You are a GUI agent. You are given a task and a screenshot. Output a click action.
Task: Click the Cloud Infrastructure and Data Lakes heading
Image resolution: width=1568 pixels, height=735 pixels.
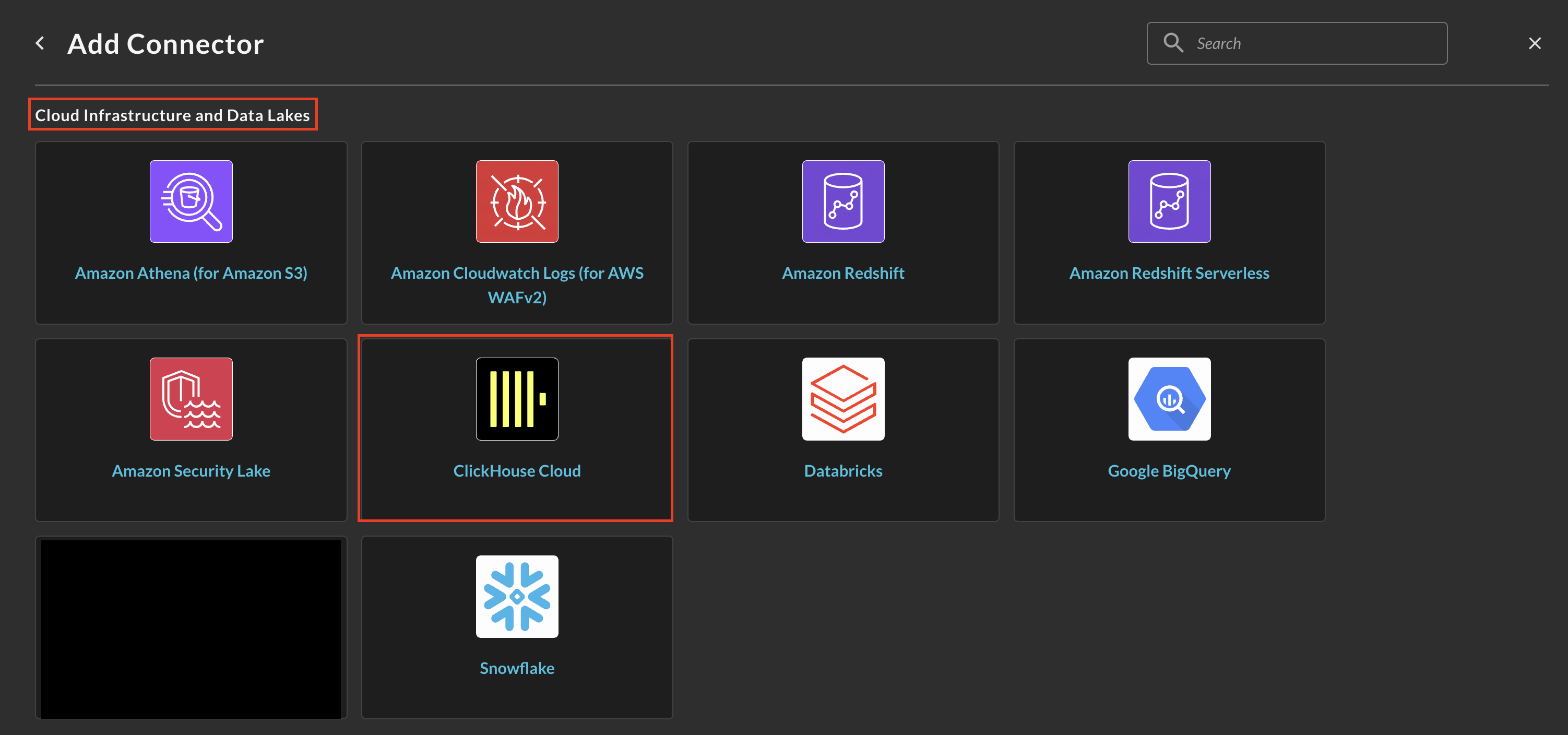click(172, 115)
